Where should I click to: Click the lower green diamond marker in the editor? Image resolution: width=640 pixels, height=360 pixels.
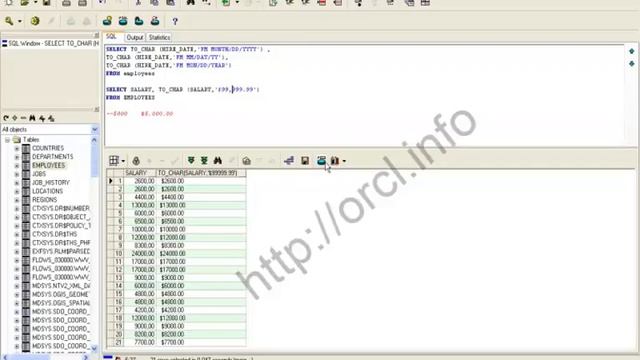[x=631, y=64]
